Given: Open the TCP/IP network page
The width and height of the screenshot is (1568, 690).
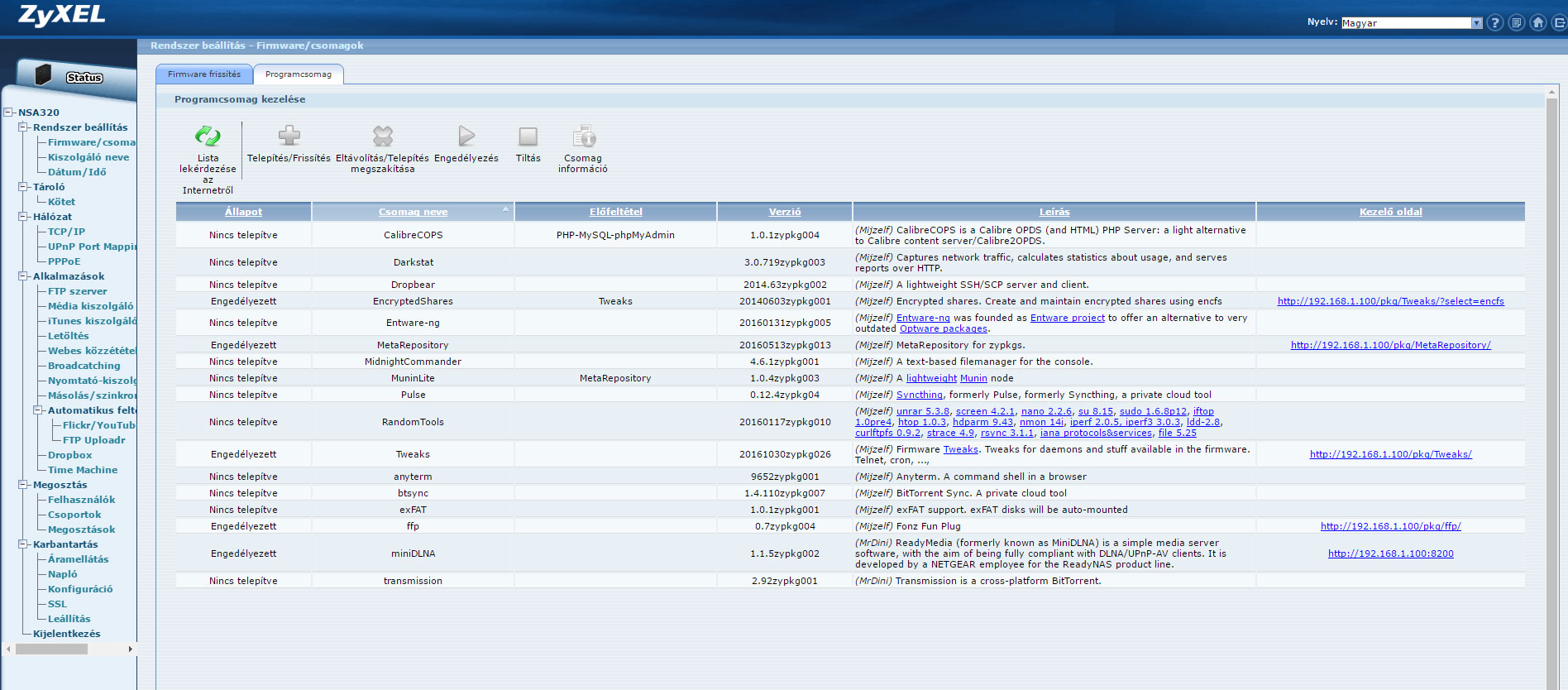Looking at the screenshot, I should pos(66,232).
